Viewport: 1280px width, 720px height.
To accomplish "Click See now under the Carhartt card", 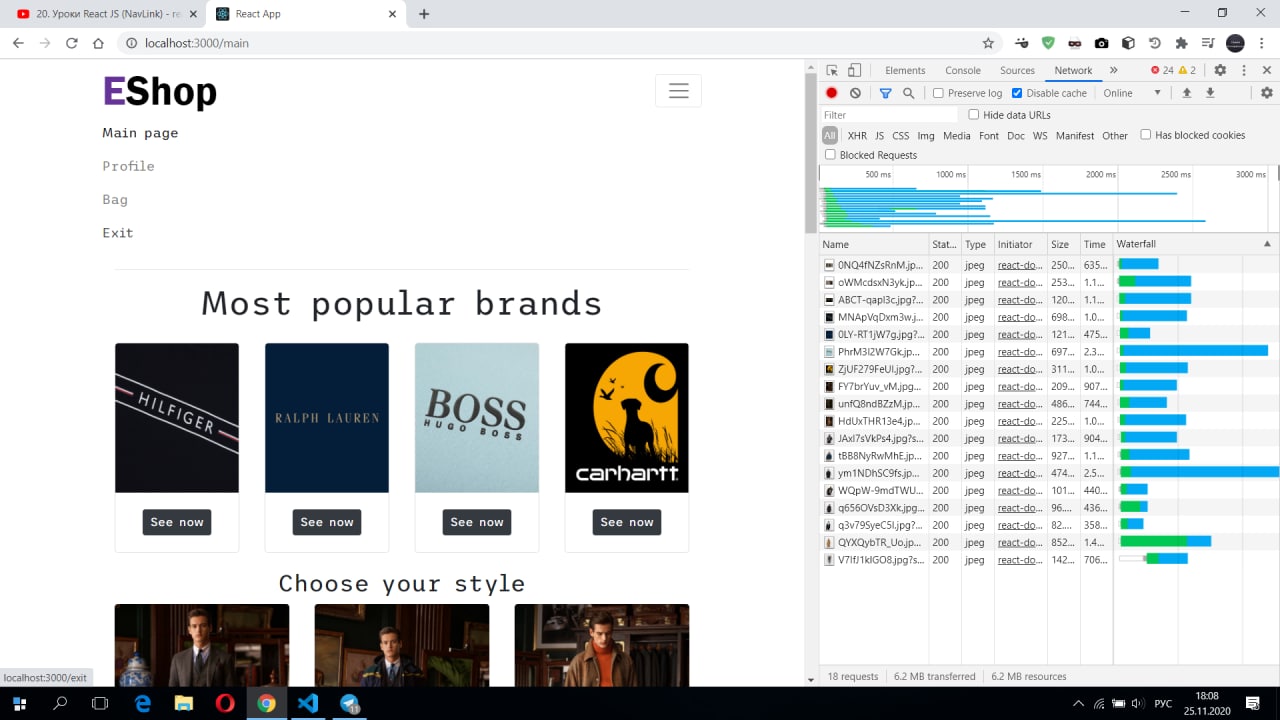I will (x=627, y=522).
